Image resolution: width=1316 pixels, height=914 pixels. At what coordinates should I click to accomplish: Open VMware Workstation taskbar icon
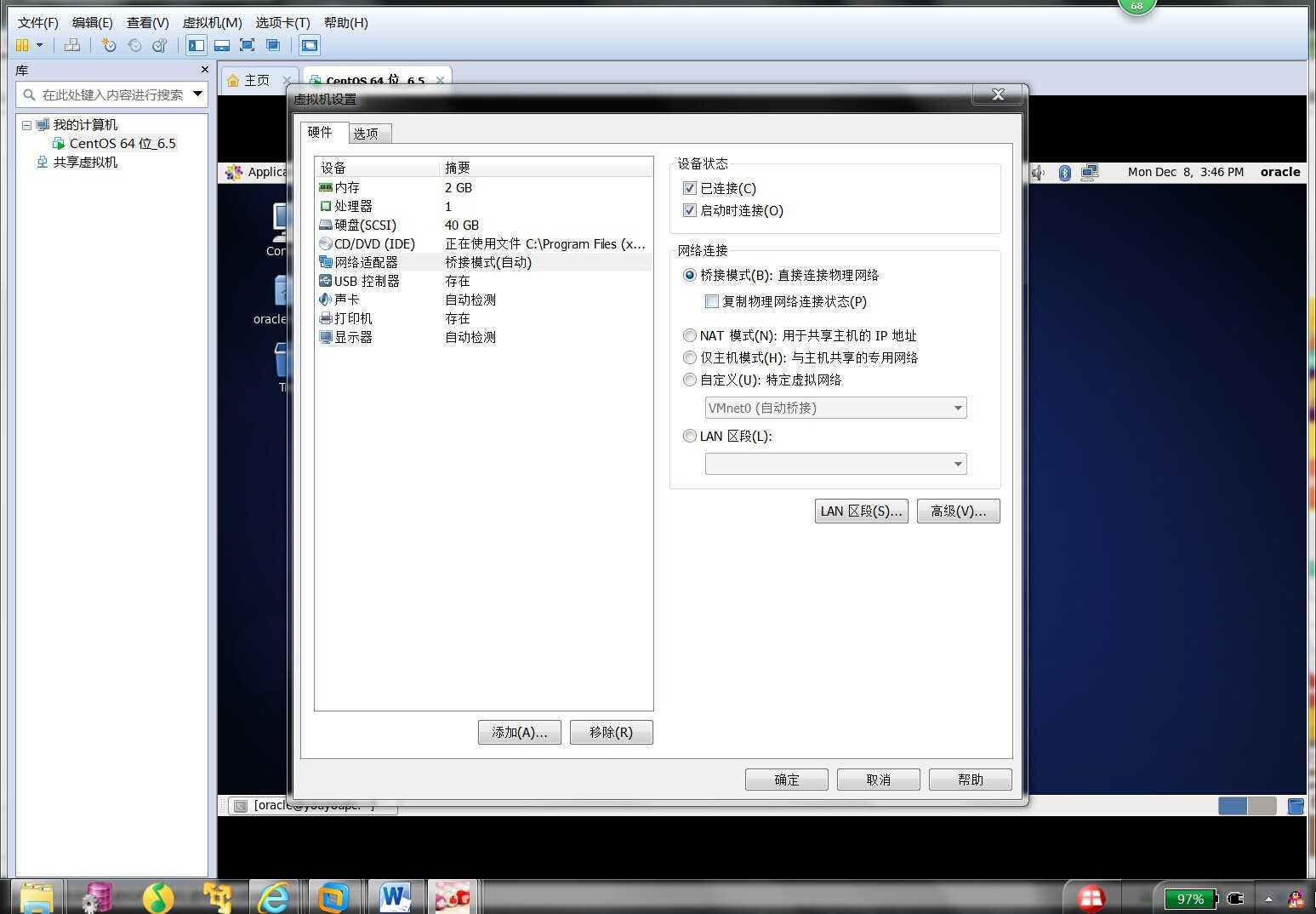point(333,898)
